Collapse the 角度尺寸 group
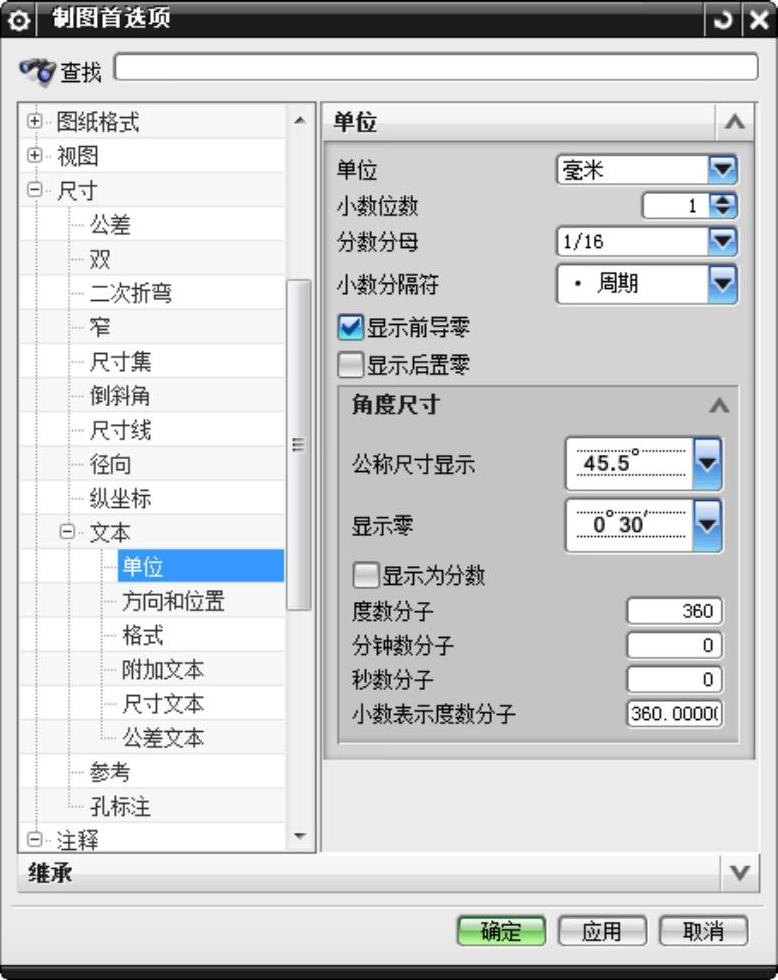 [719, 406]
